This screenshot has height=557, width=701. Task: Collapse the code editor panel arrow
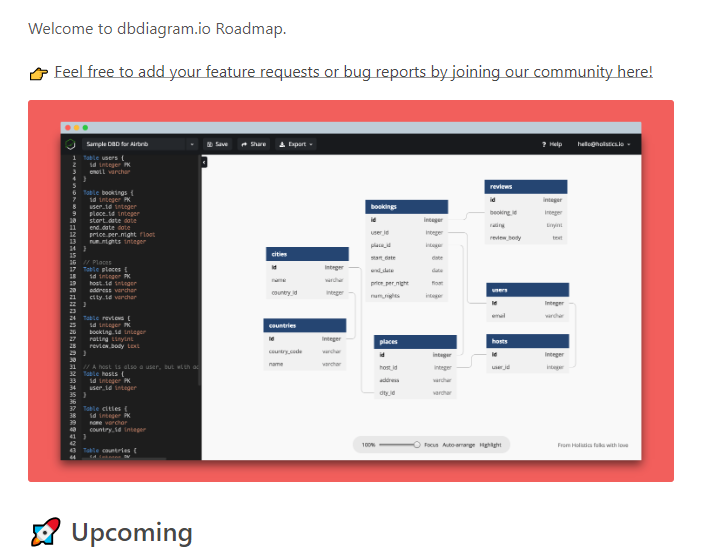pos(204,161)
